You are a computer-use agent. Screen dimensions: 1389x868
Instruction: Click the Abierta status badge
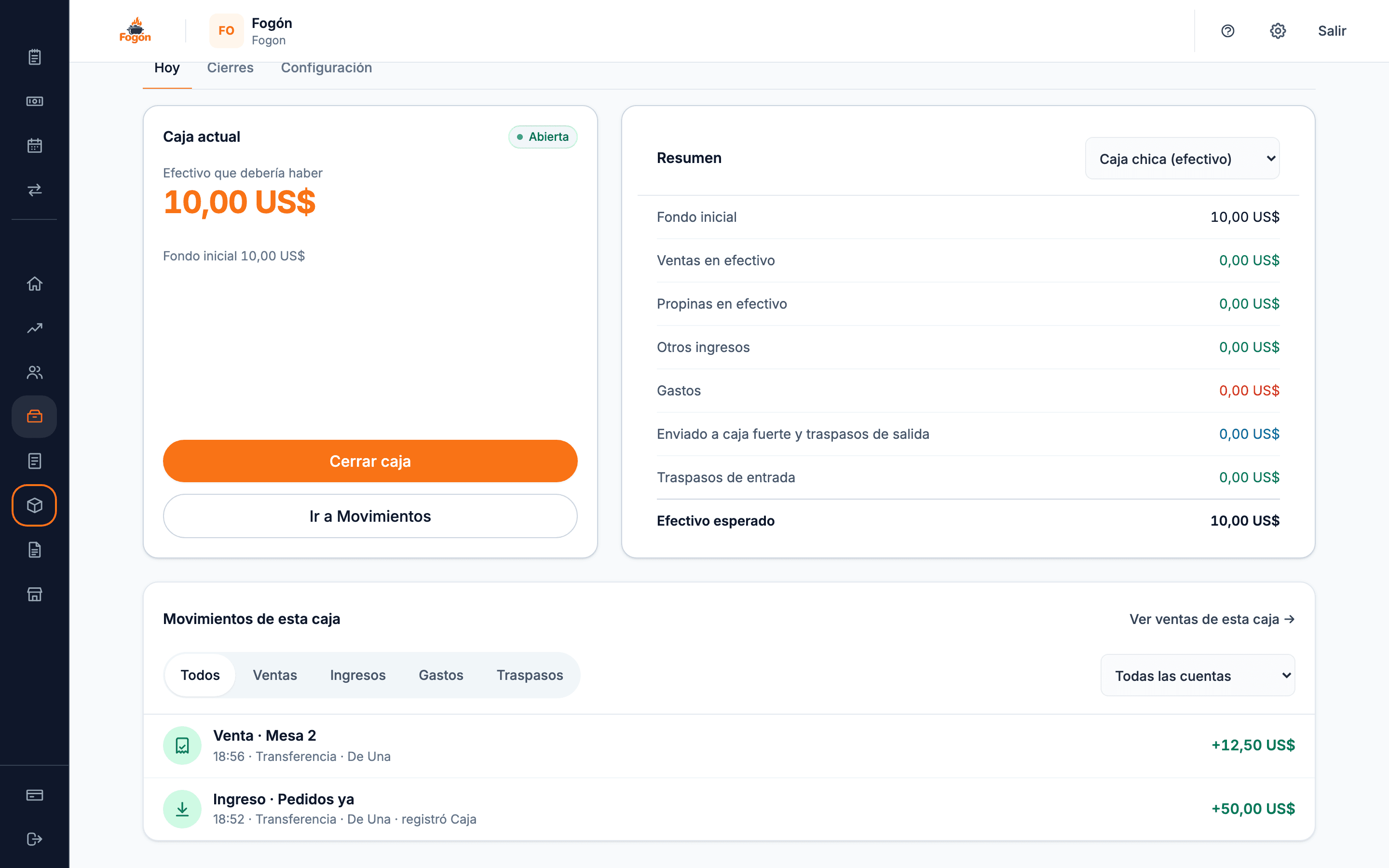(x=543, y=136)
